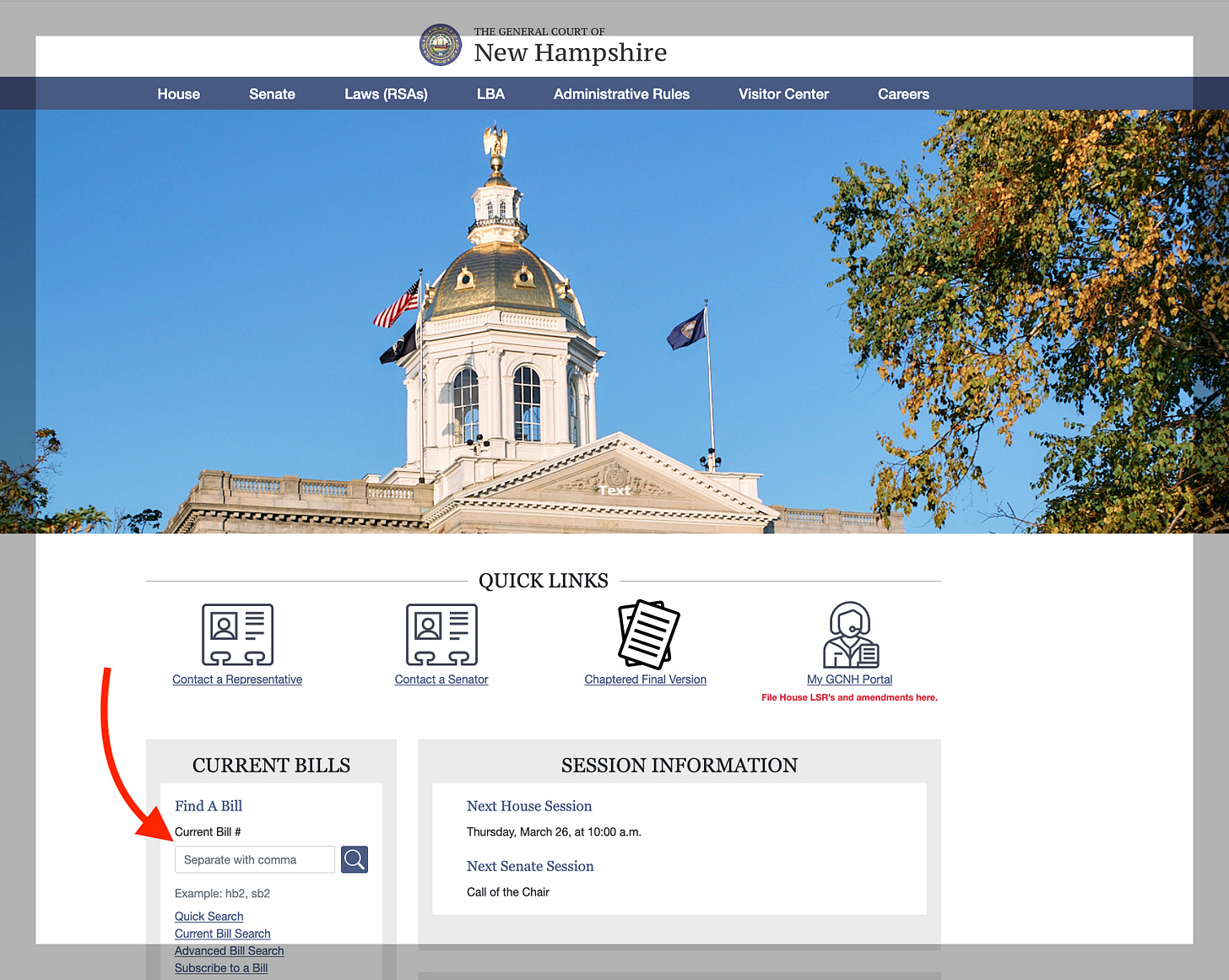Click the Contact a Senator card icon

[441, 635]
